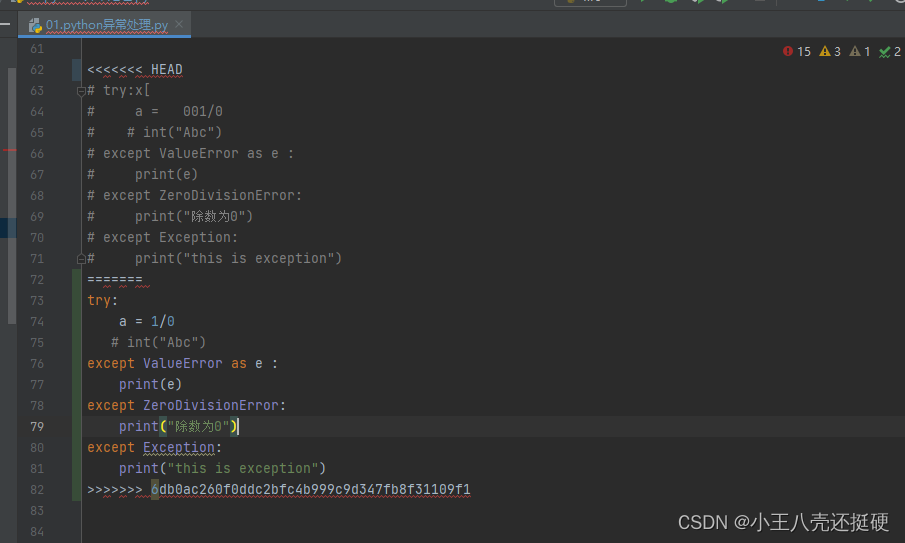
Task: Click line number 72 in the gutter
Action: point(37,279)
